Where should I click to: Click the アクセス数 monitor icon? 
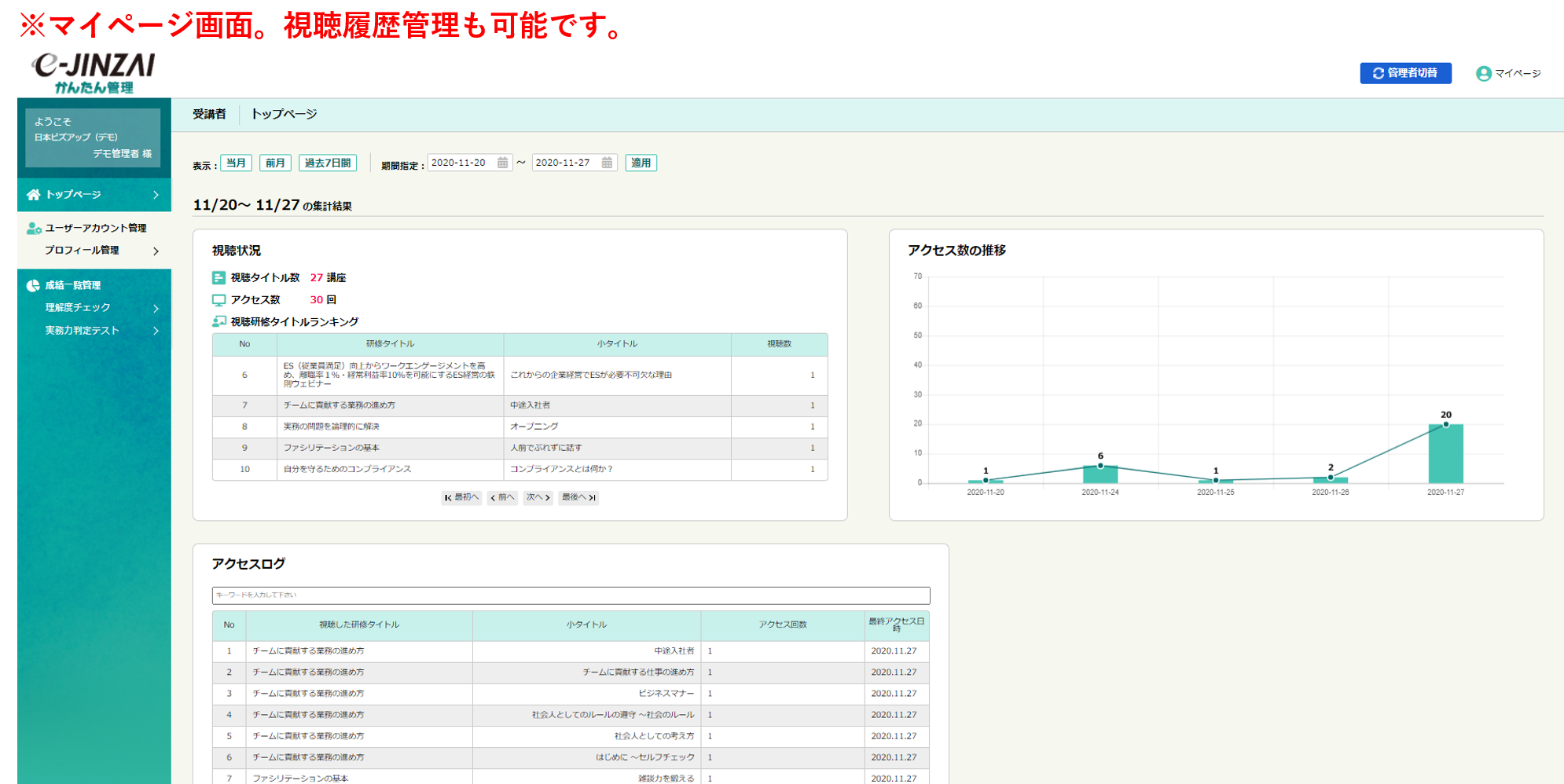click(218, 300)
